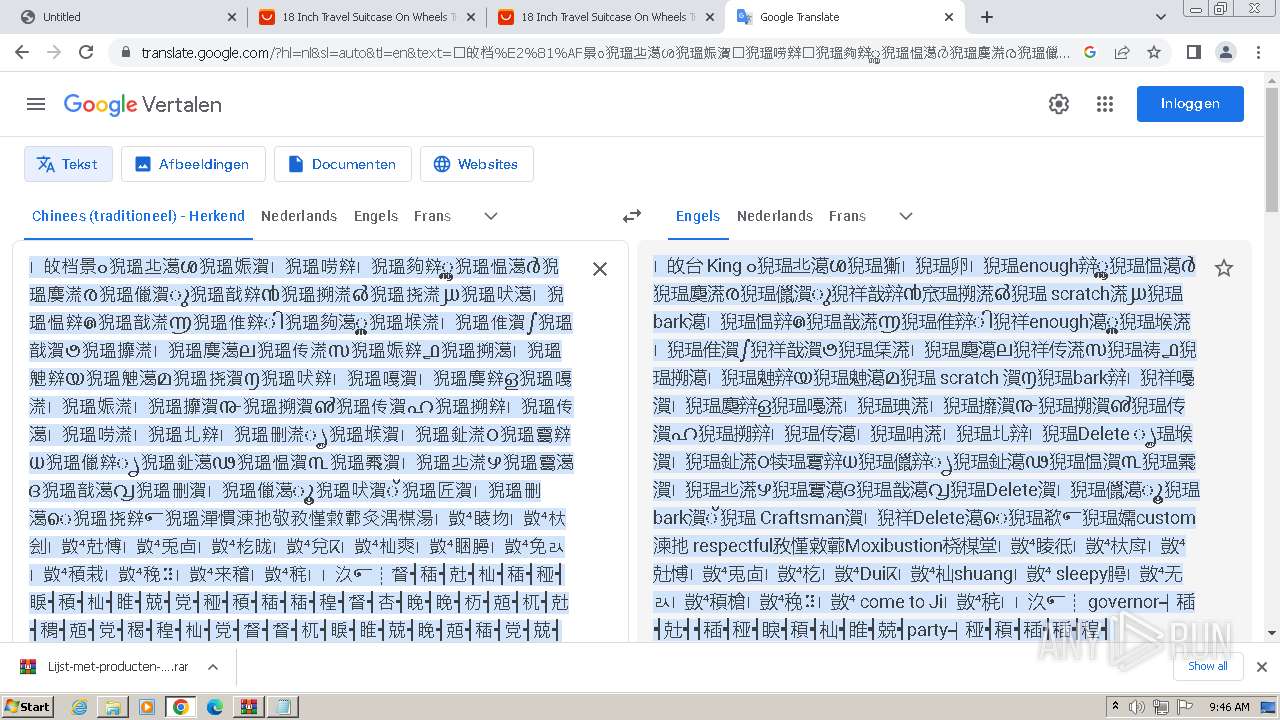This screenshot has height=720, width=1280.
Task: View site information lock icon
Action: pos(125,52)
